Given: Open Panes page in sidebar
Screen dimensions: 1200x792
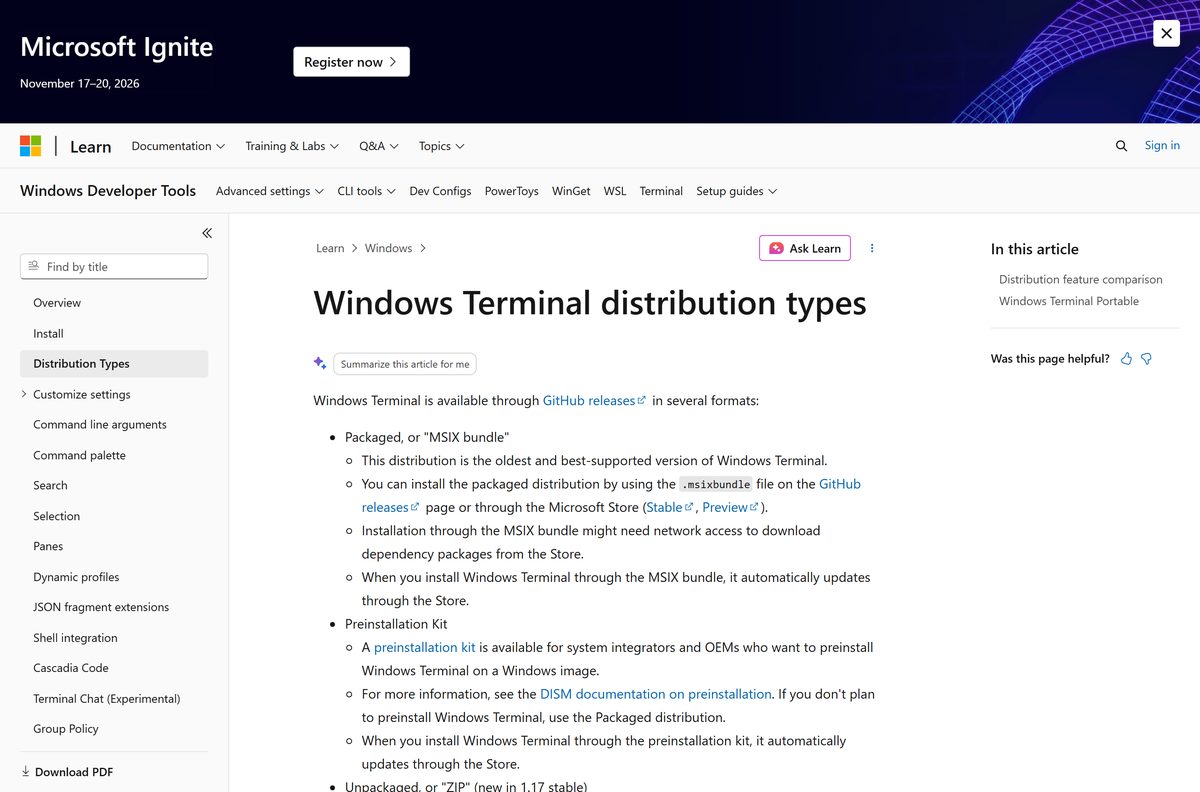Looking at the screenshot, I should (48, 547).
